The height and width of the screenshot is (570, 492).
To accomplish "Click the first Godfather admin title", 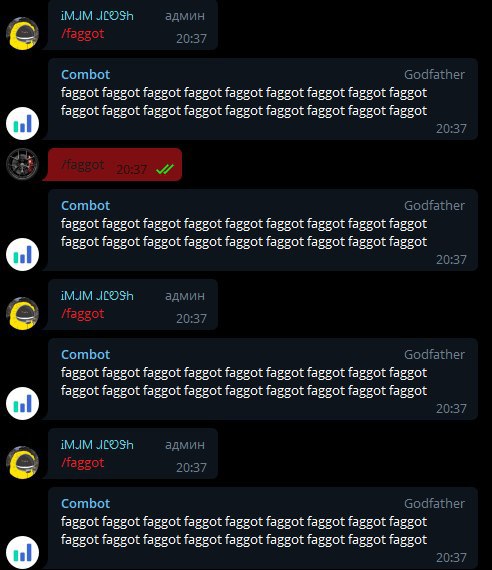I will pos(434,75).
